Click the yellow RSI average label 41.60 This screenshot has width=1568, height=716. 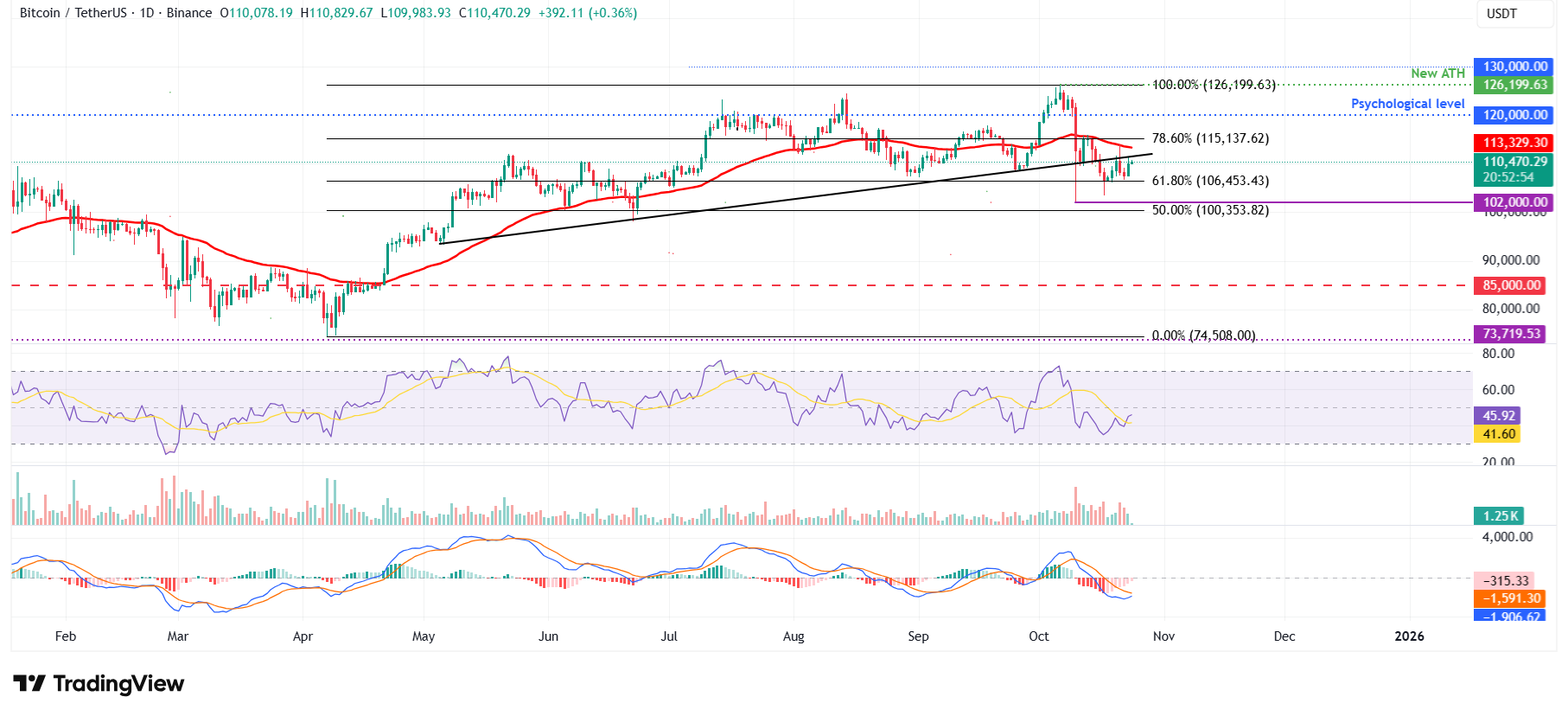point(1498,434)
